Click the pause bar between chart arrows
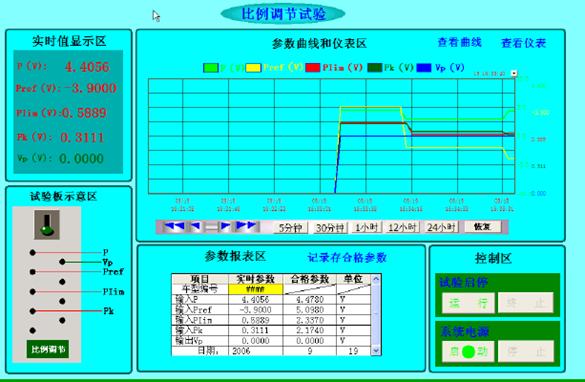This screenshot has height=382, width=585. (211, 227)
